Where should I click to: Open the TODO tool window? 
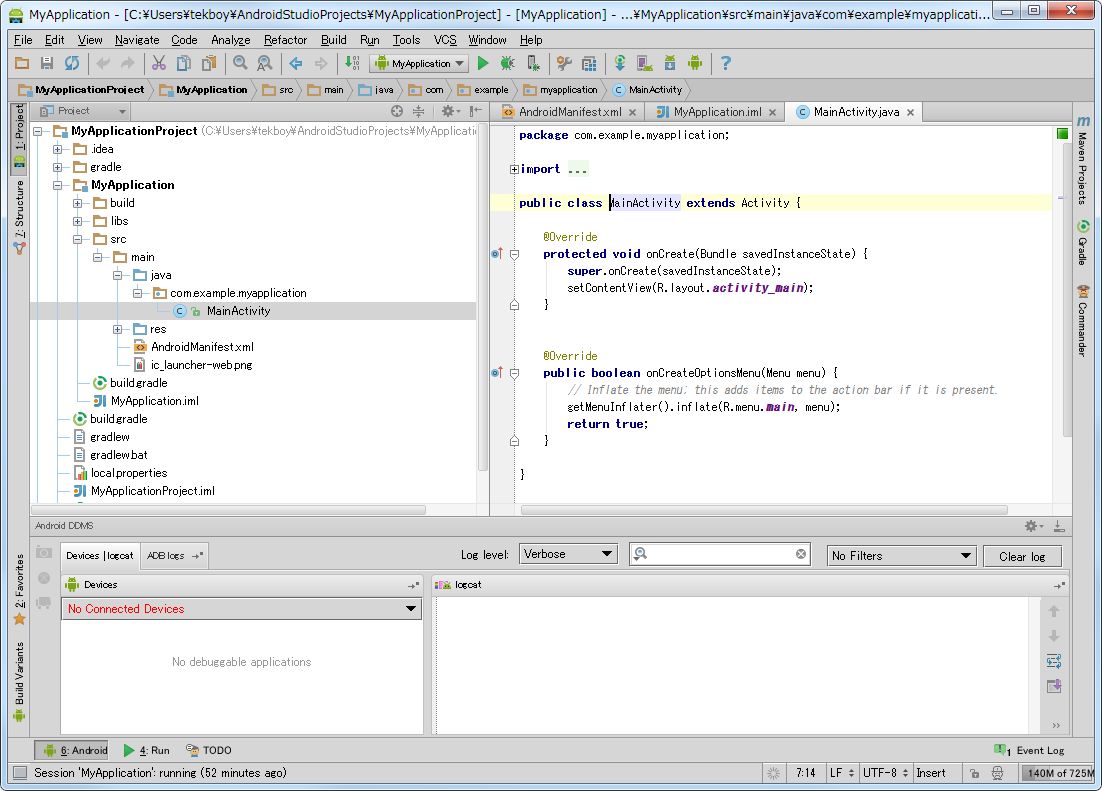point(209,750)
